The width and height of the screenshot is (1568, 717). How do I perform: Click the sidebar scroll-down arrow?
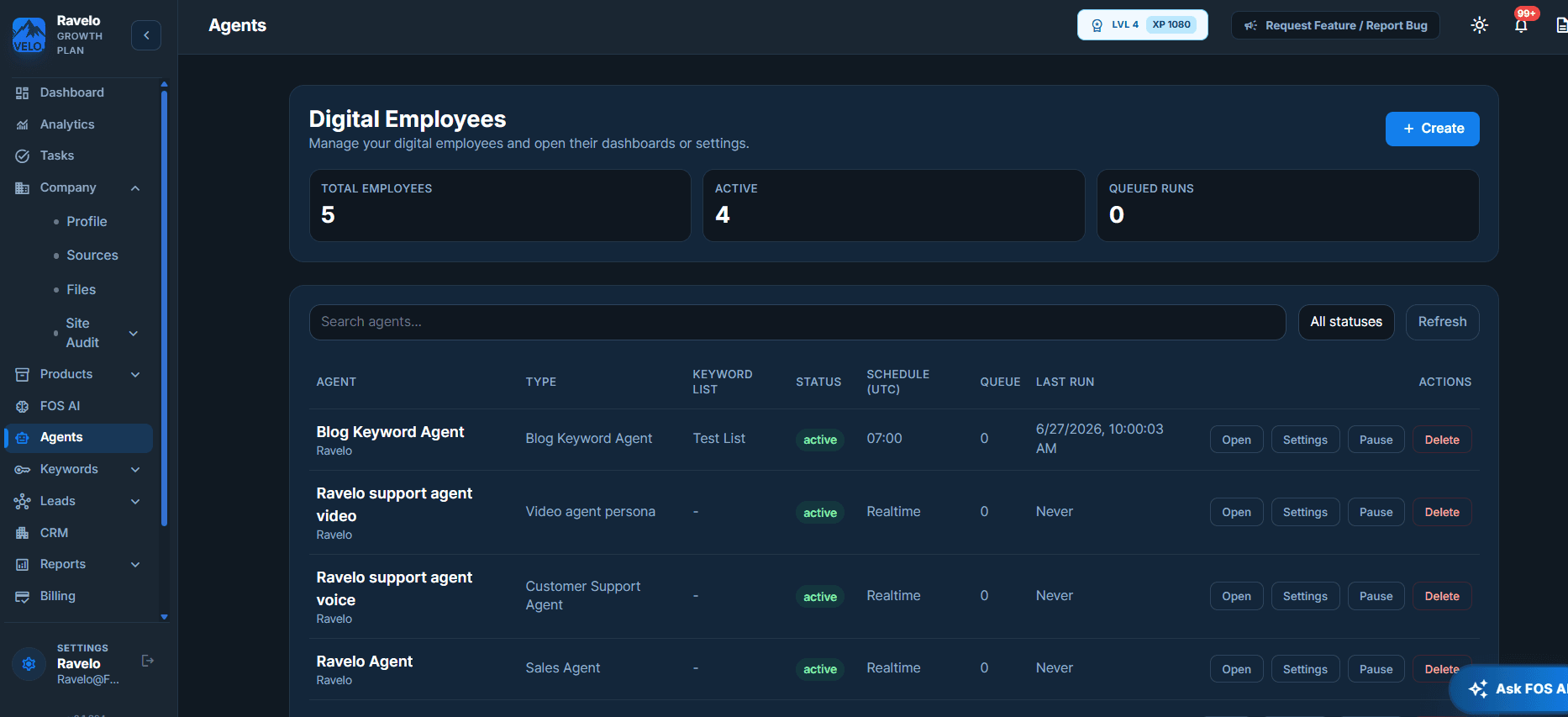click(x=164, y=617)
